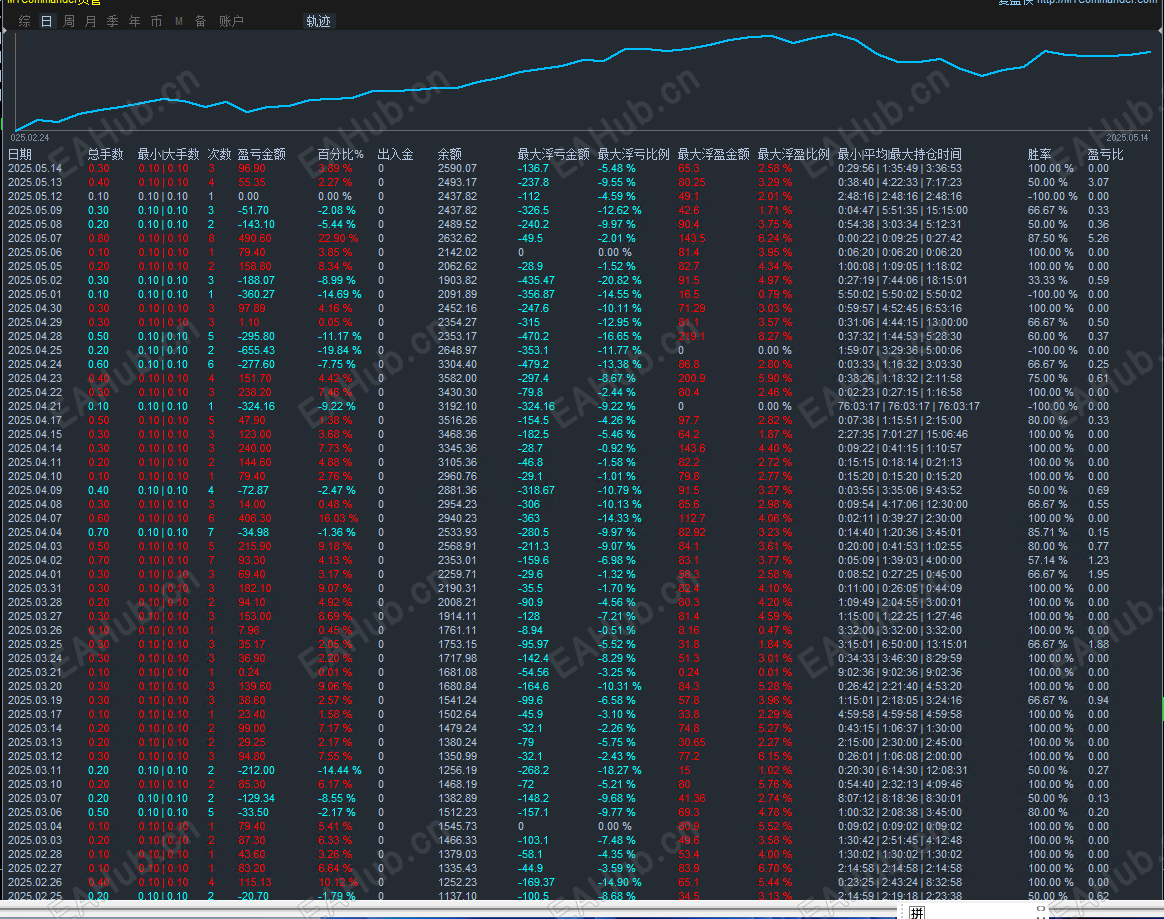The height and width of the screenshot is (919, 1164).
Task: Click the 2:48:16 | 2:48:16 | 2:48:16 holding time
Action: pyautogui.click(x=900, y=197)
